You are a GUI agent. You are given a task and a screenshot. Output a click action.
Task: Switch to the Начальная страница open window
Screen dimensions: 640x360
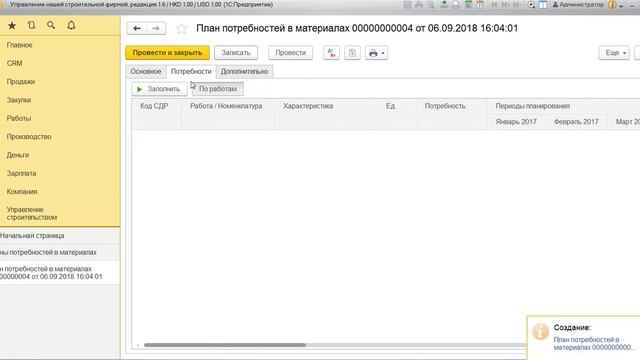32,236
